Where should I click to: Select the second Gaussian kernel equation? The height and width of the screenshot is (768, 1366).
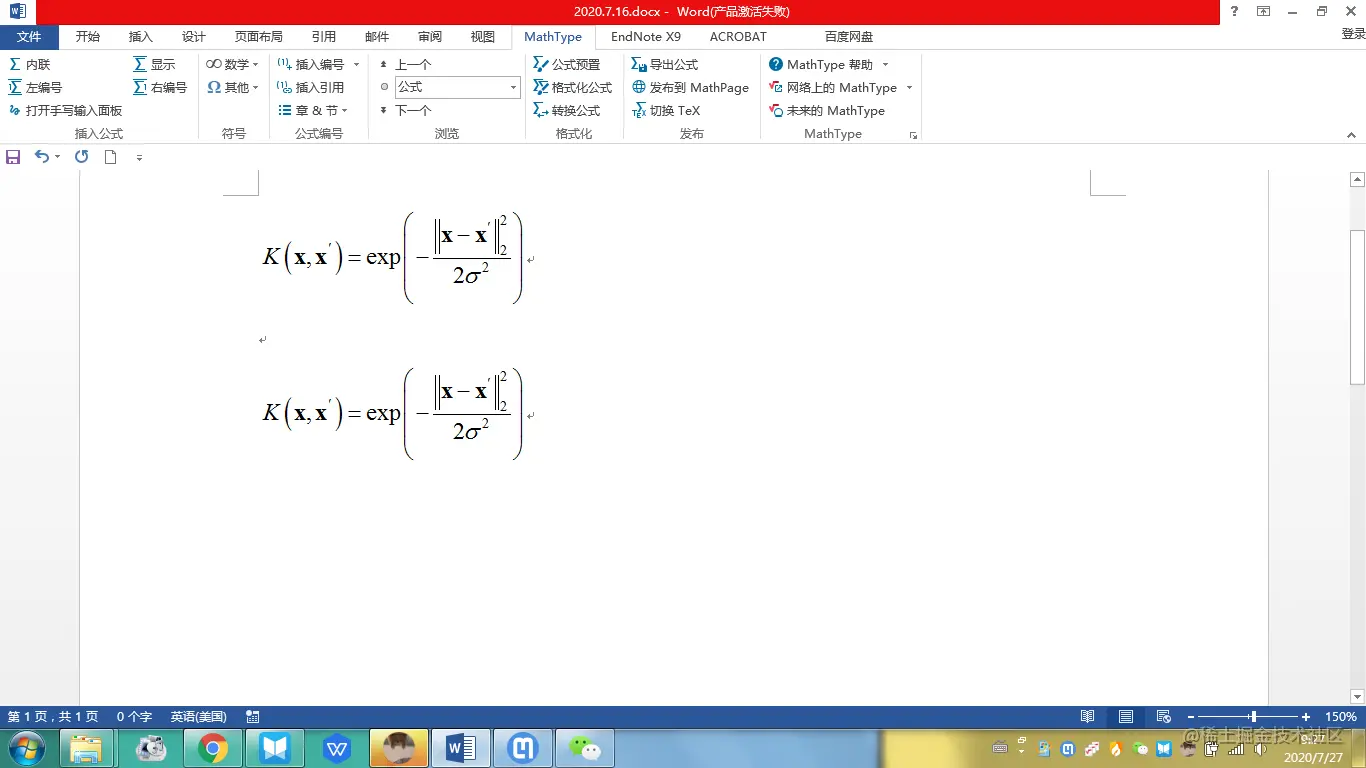[x=392, y=413]
